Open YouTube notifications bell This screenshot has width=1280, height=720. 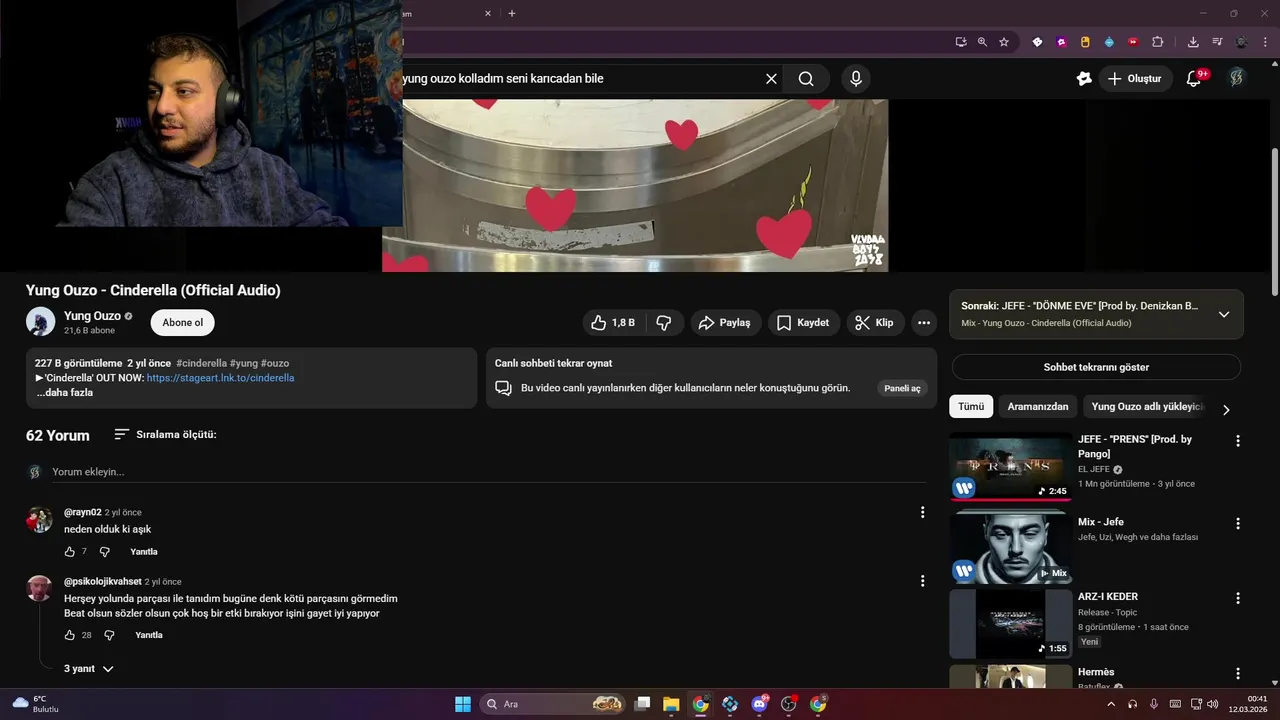click(x=1194, y=79)
